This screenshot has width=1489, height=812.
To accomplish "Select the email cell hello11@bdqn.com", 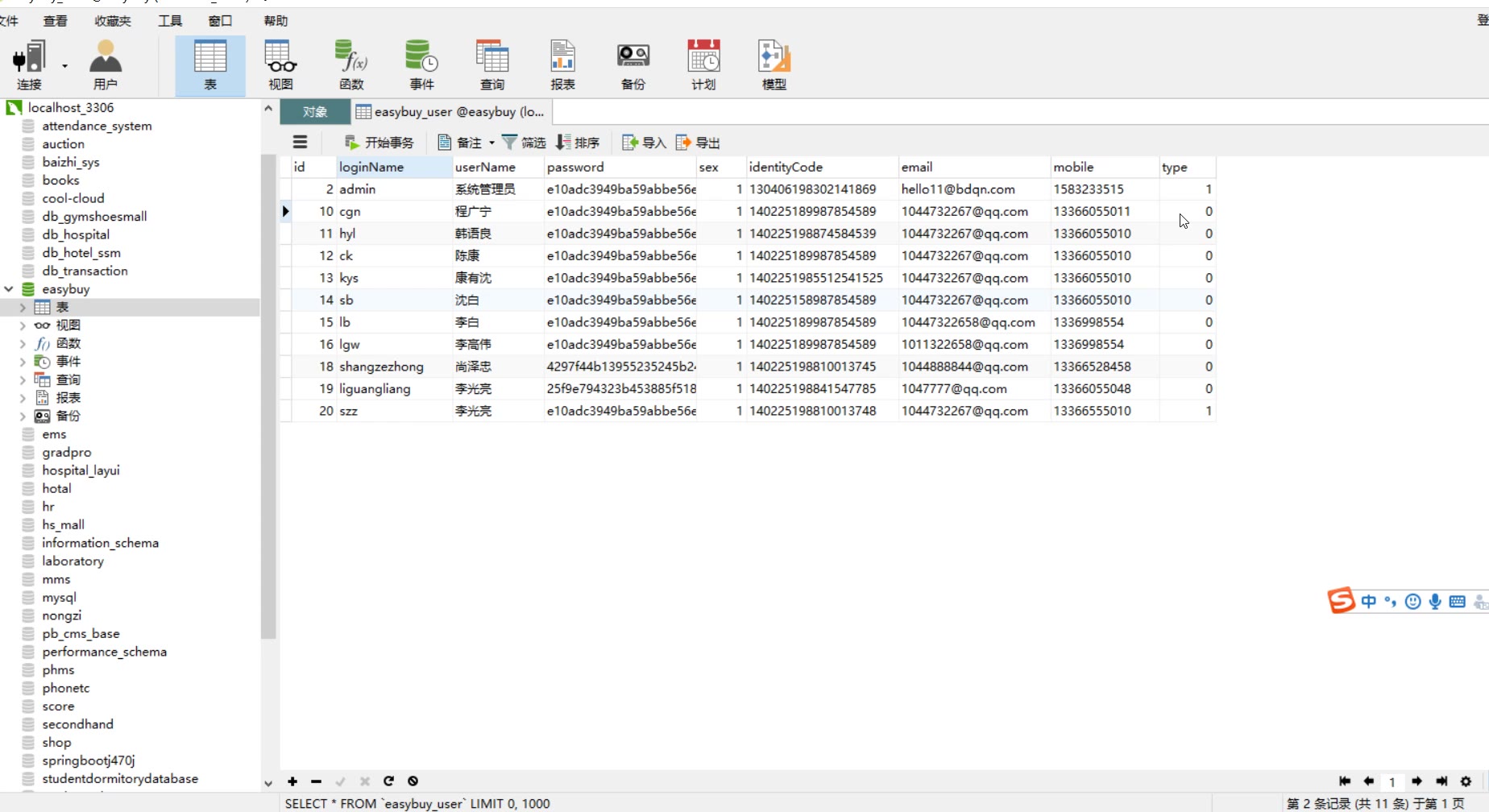I will 974,189.
